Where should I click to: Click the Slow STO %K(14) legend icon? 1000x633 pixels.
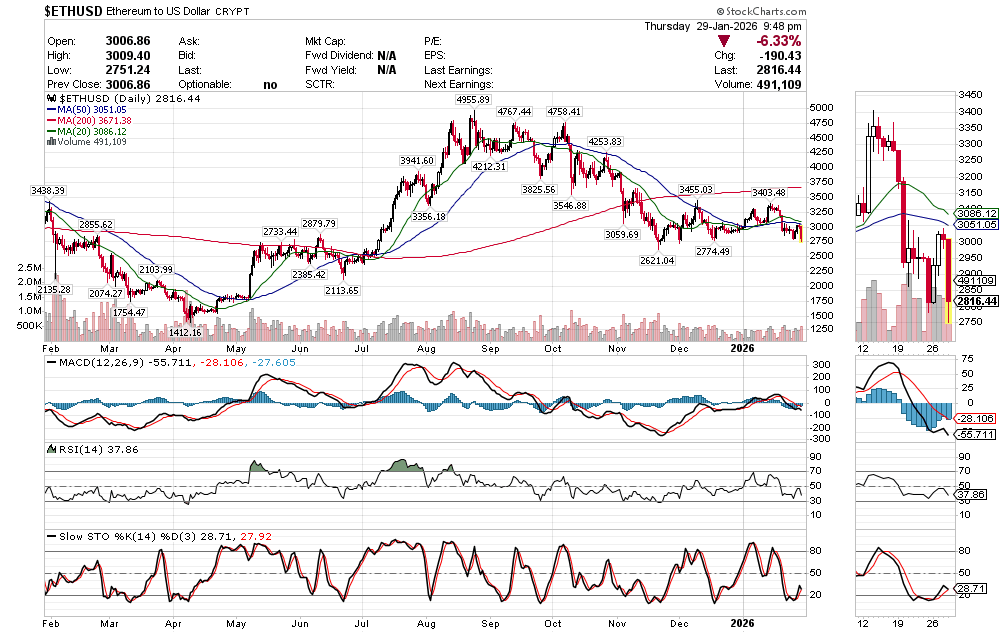[x=52, y=536]
